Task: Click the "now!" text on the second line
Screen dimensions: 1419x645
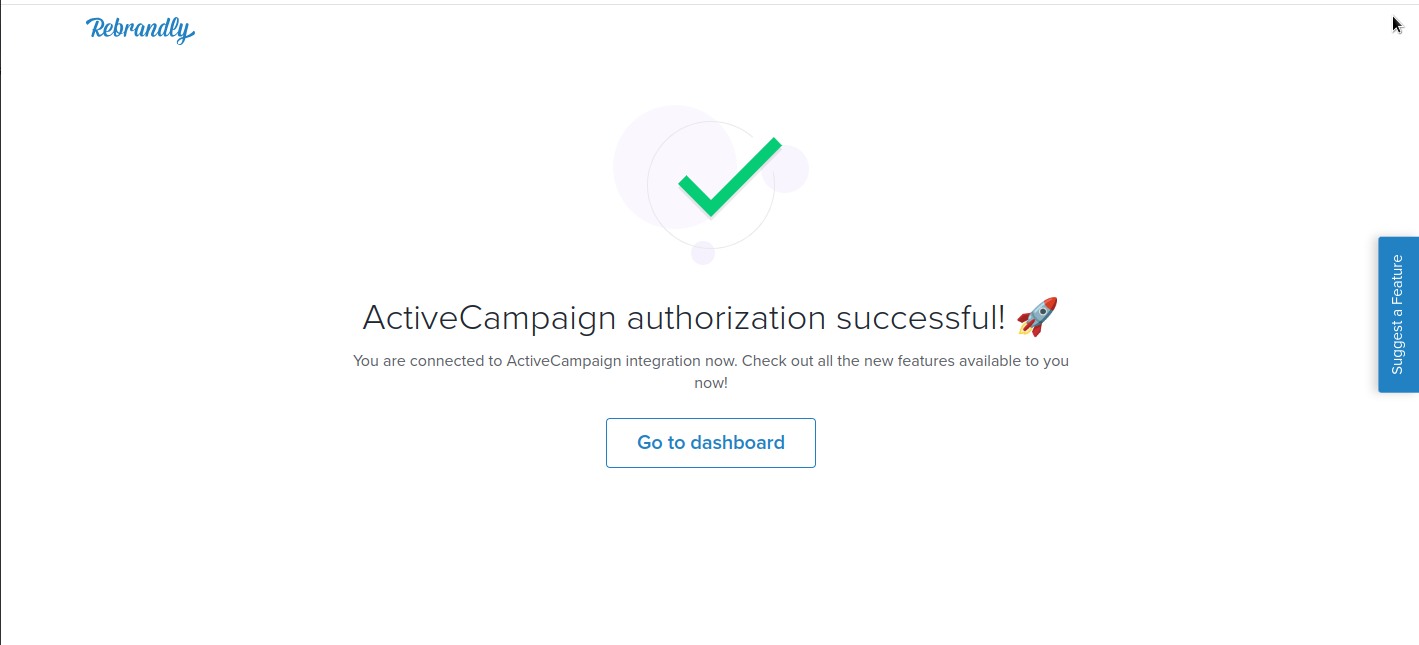Action: click(x=711, y=383)
